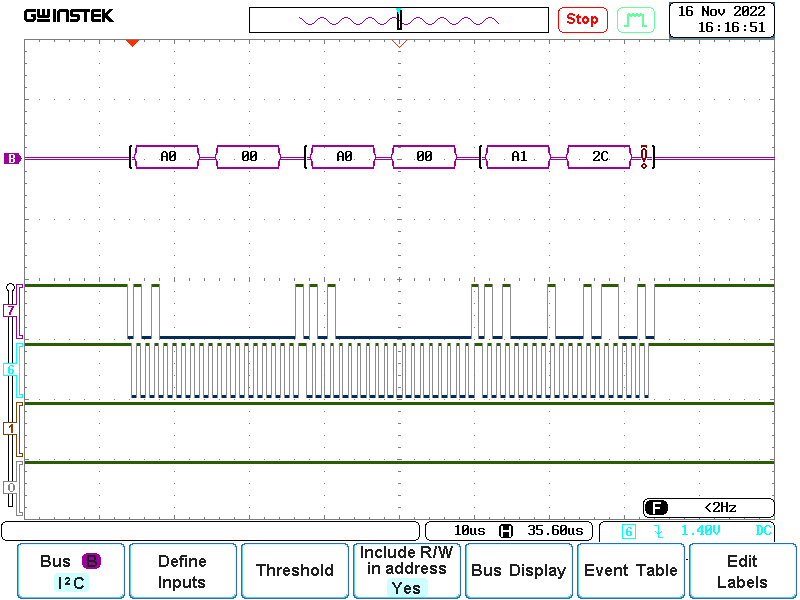Select the channel 6 marker on left edge
Screen dimensions: 800x600
[x=12, y=370]
